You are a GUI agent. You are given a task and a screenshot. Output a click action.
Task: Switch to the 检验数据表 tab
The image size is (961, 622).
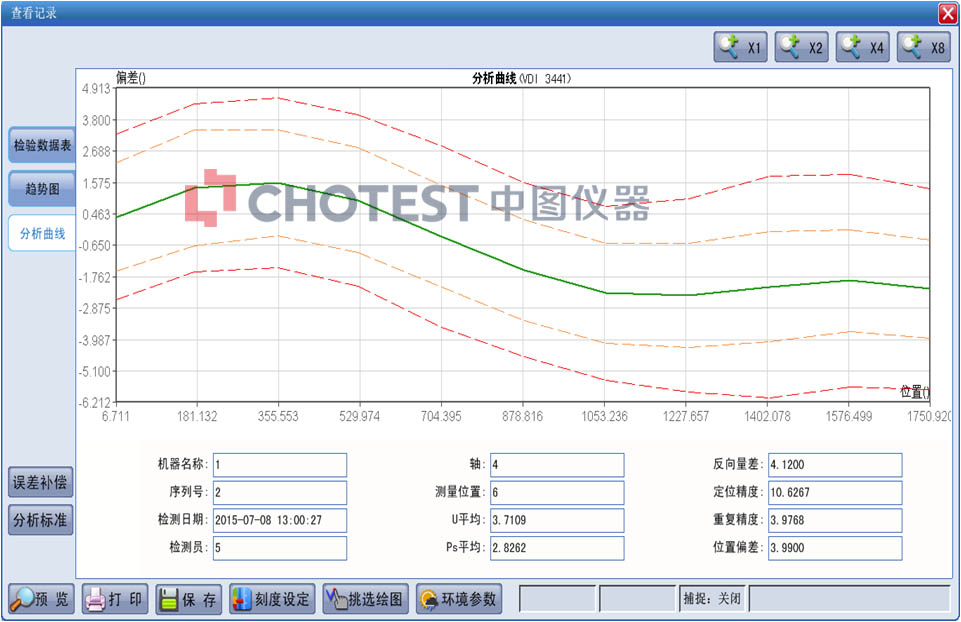[42, 146]
